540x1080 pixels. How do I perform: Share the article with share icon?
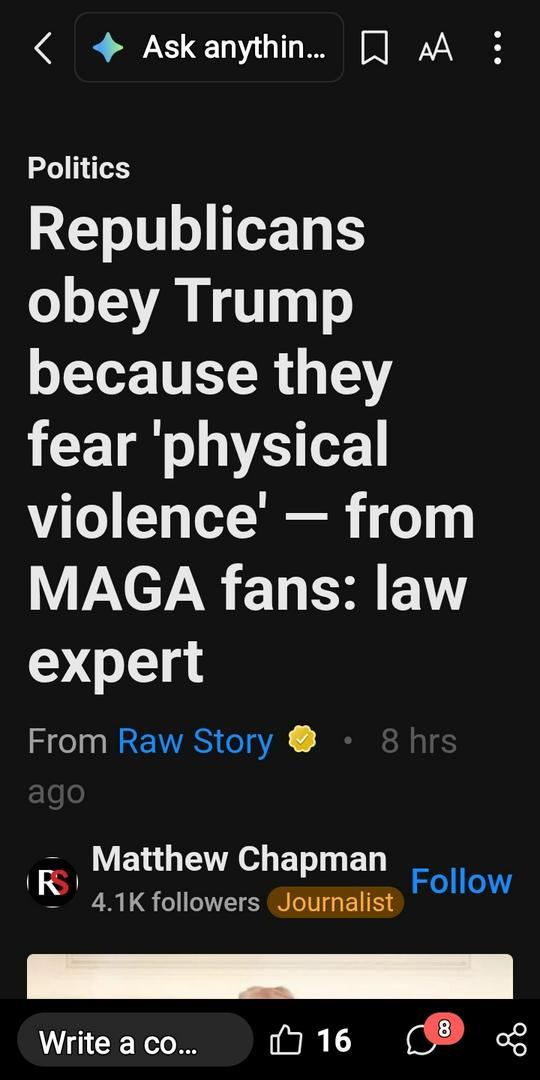click(512, 1040)
